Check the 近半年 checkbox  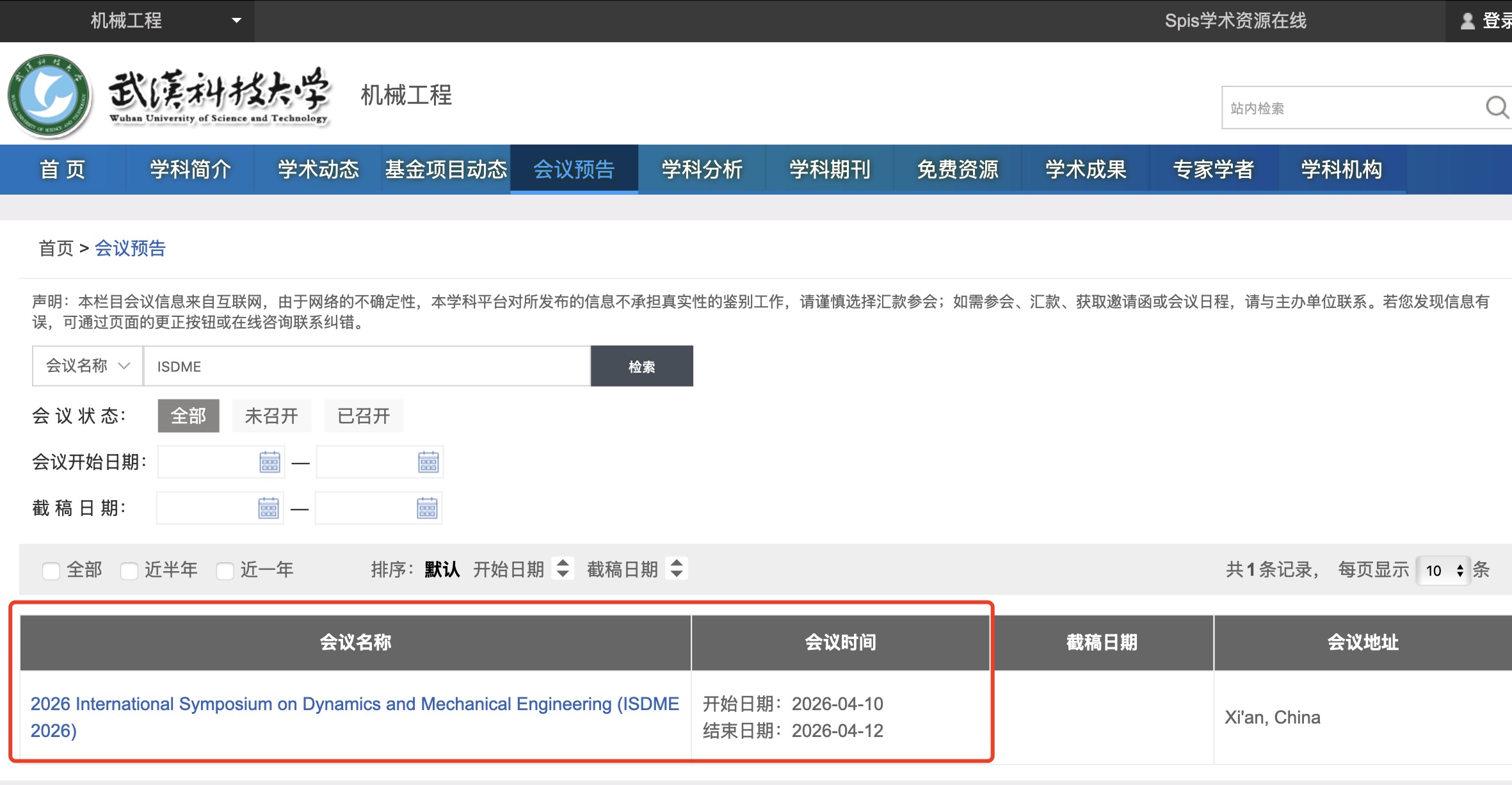(x=129, y=570)
